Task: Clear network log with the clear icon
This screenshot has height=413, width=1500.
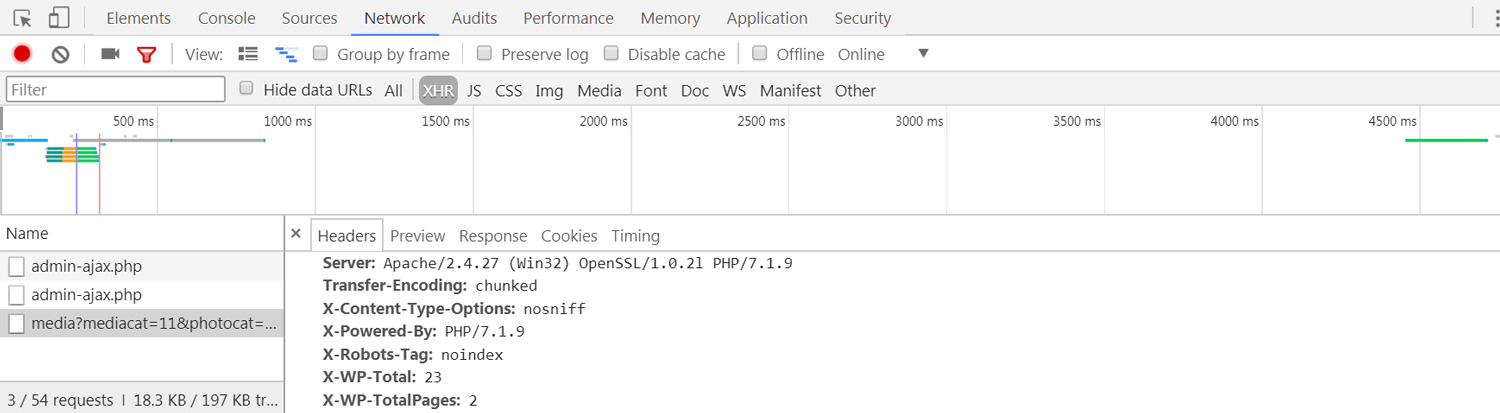Action: 60,54
